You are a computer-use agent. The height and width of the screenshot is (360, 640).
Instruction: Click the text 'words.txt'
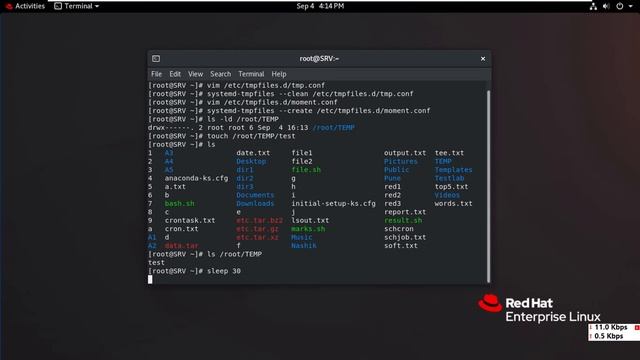click(x=453, y=204)
